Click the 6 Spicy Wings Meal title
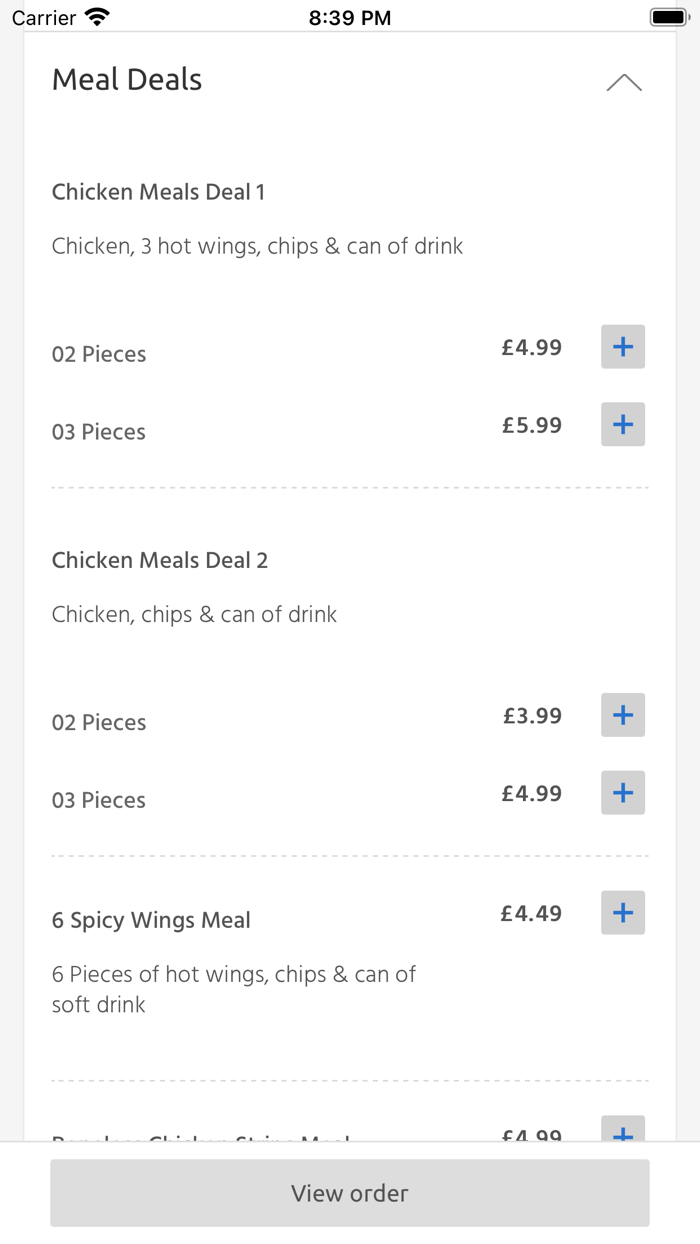The height and width of the screenshot is (1244, 700). click(151, 920)
